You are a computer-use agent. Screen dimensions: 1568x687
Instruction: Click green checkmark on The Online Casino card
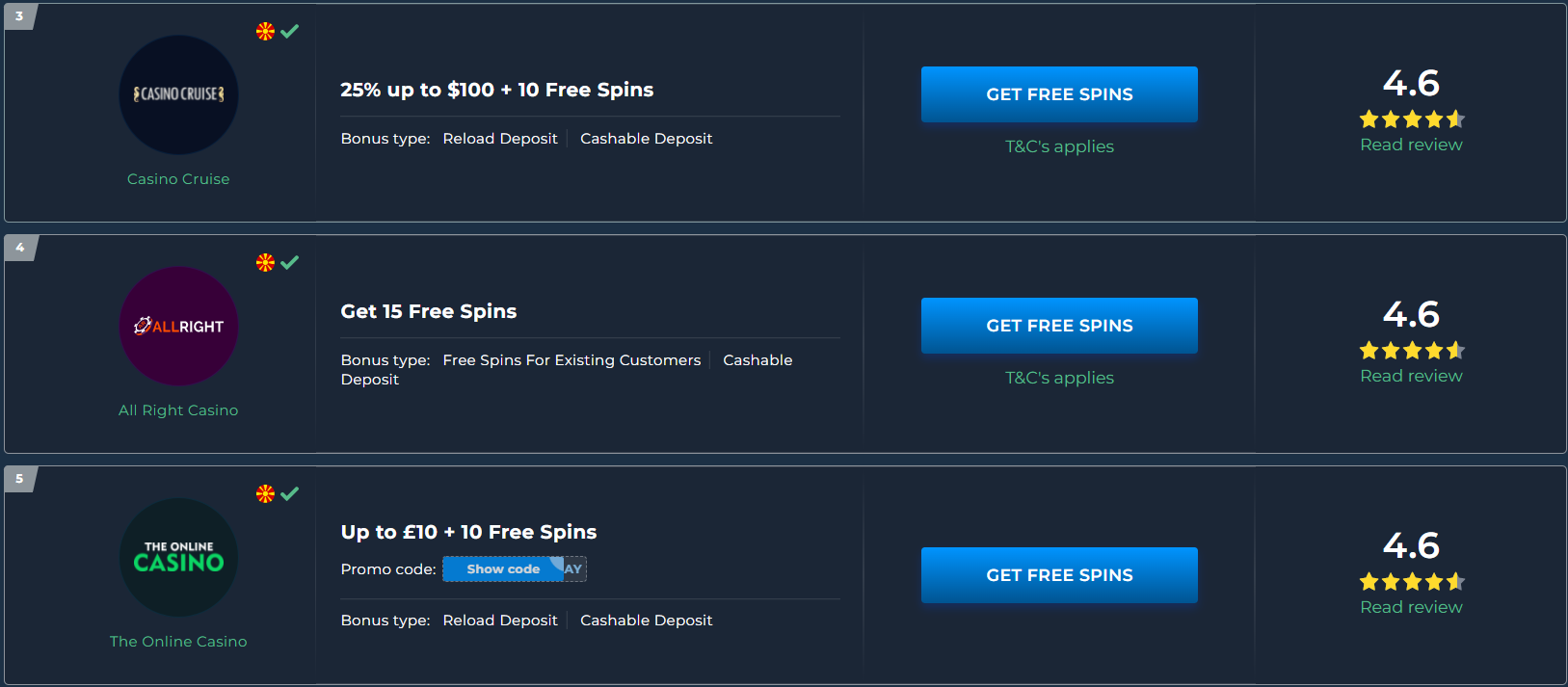tap(289, 493)
